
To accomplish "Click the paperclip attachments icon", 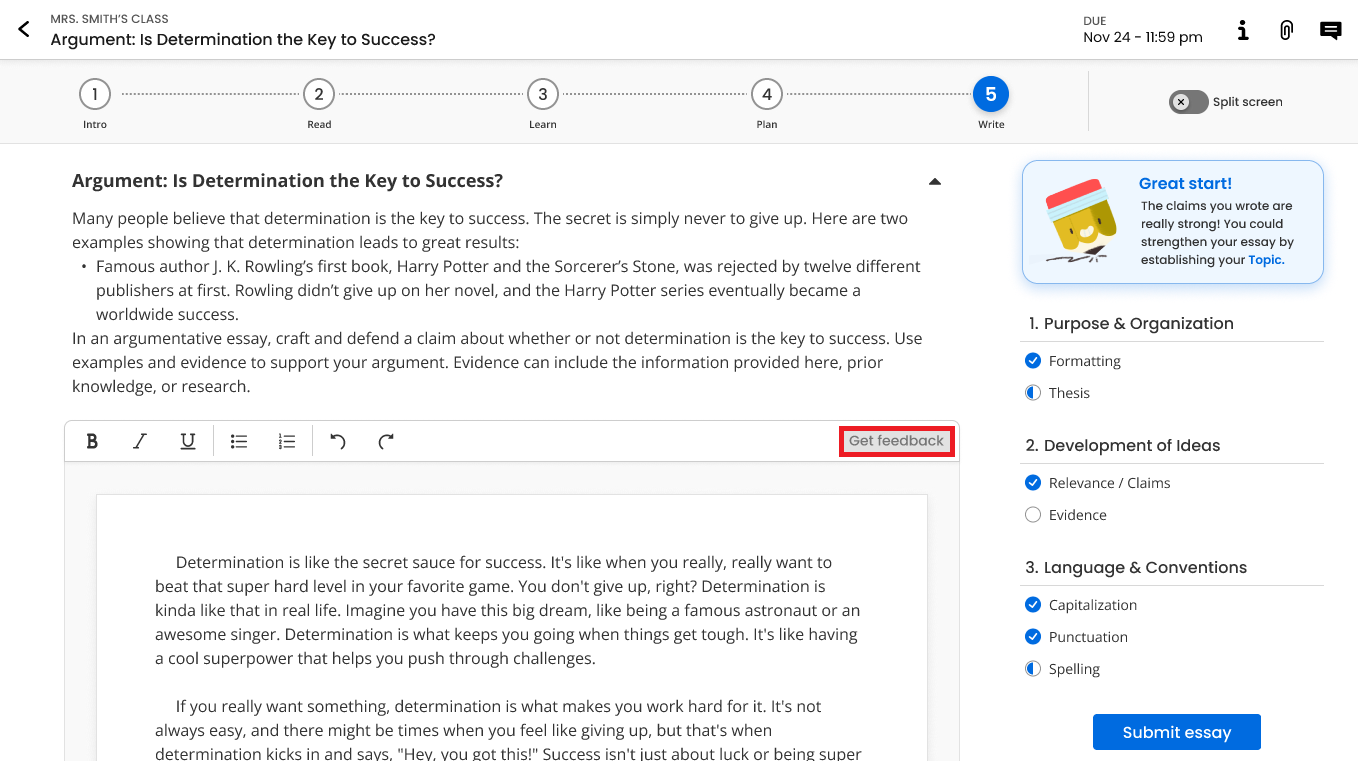I will [x=1286, y=30].
